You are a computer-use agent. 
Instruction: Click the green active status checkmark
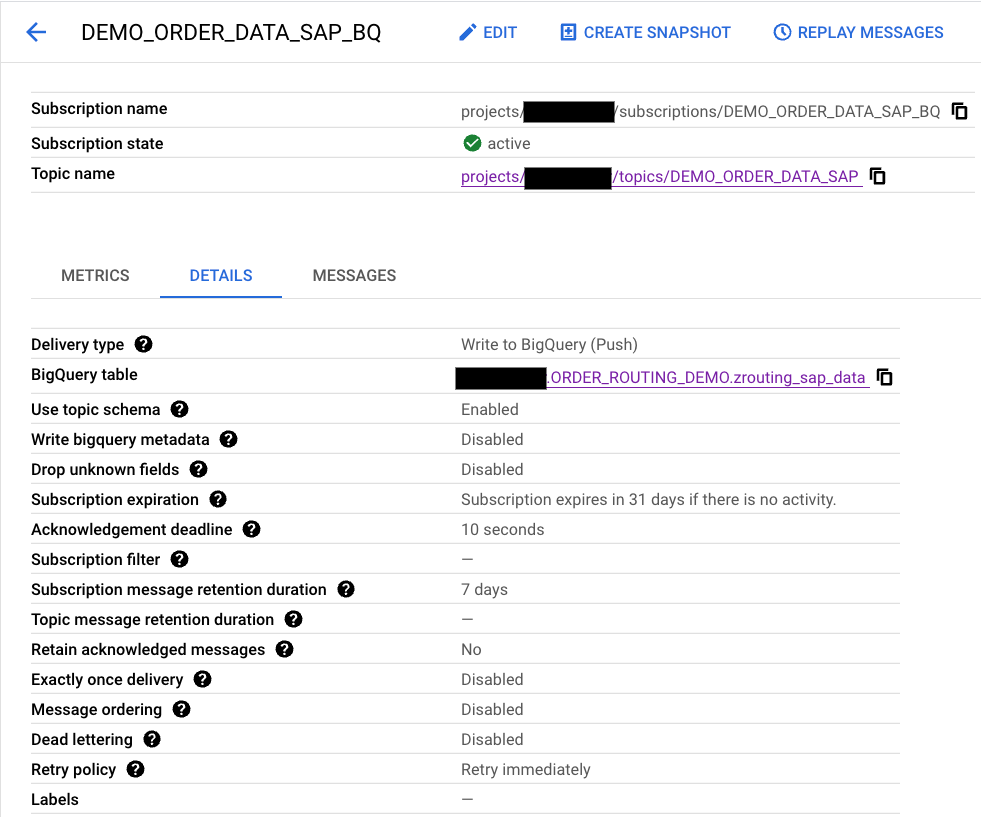point(472,143)
